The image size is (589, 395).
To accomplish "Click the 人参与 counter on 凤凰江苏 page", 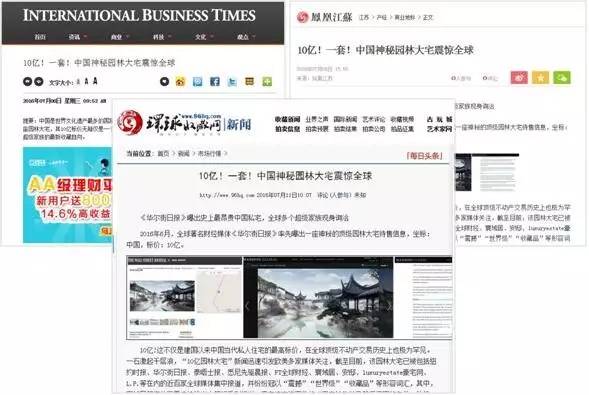I will coord(461,78).
